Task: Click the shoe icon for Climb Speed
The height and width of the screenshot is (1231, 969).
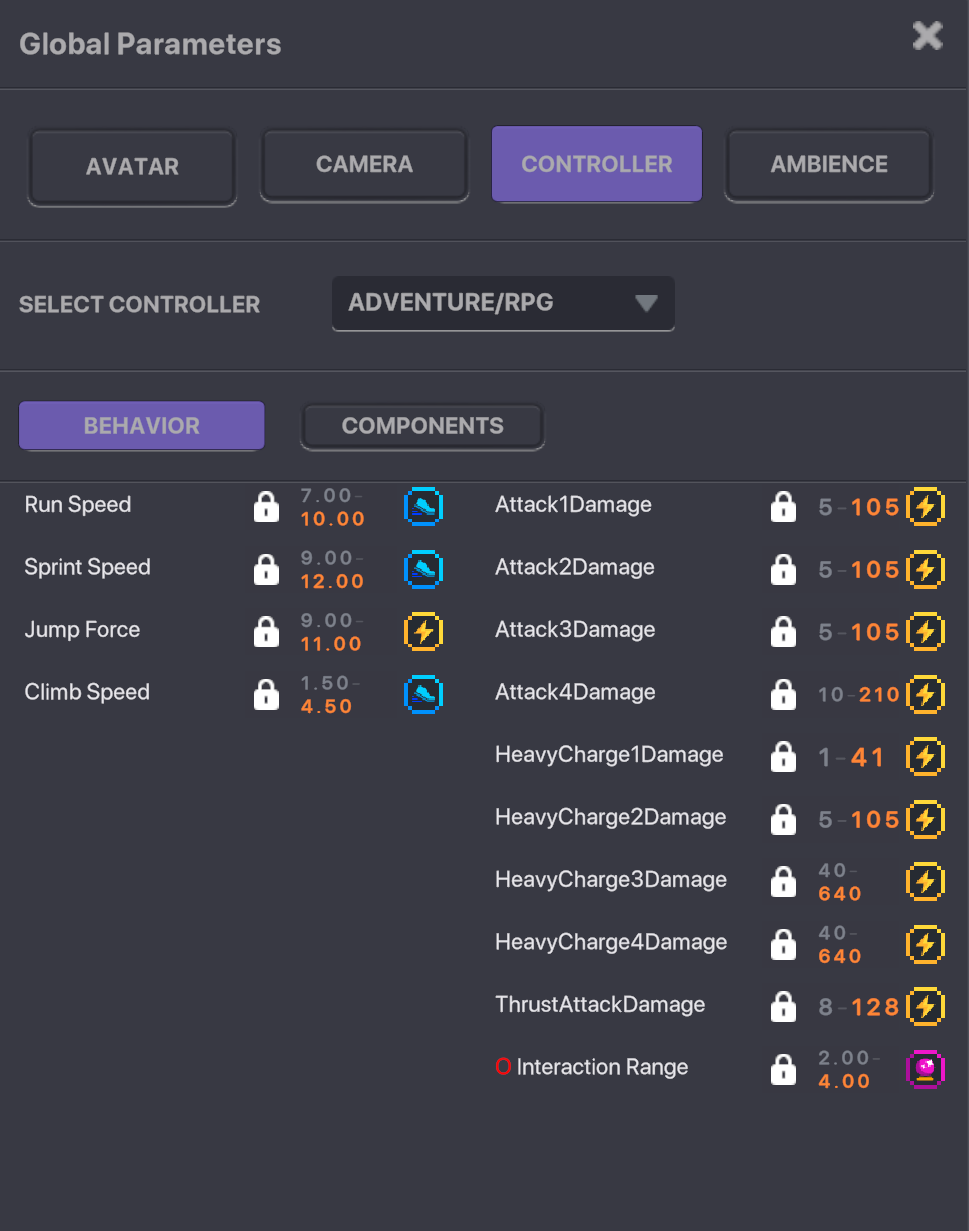Action: pyautogui.click(x=423, y=695)
